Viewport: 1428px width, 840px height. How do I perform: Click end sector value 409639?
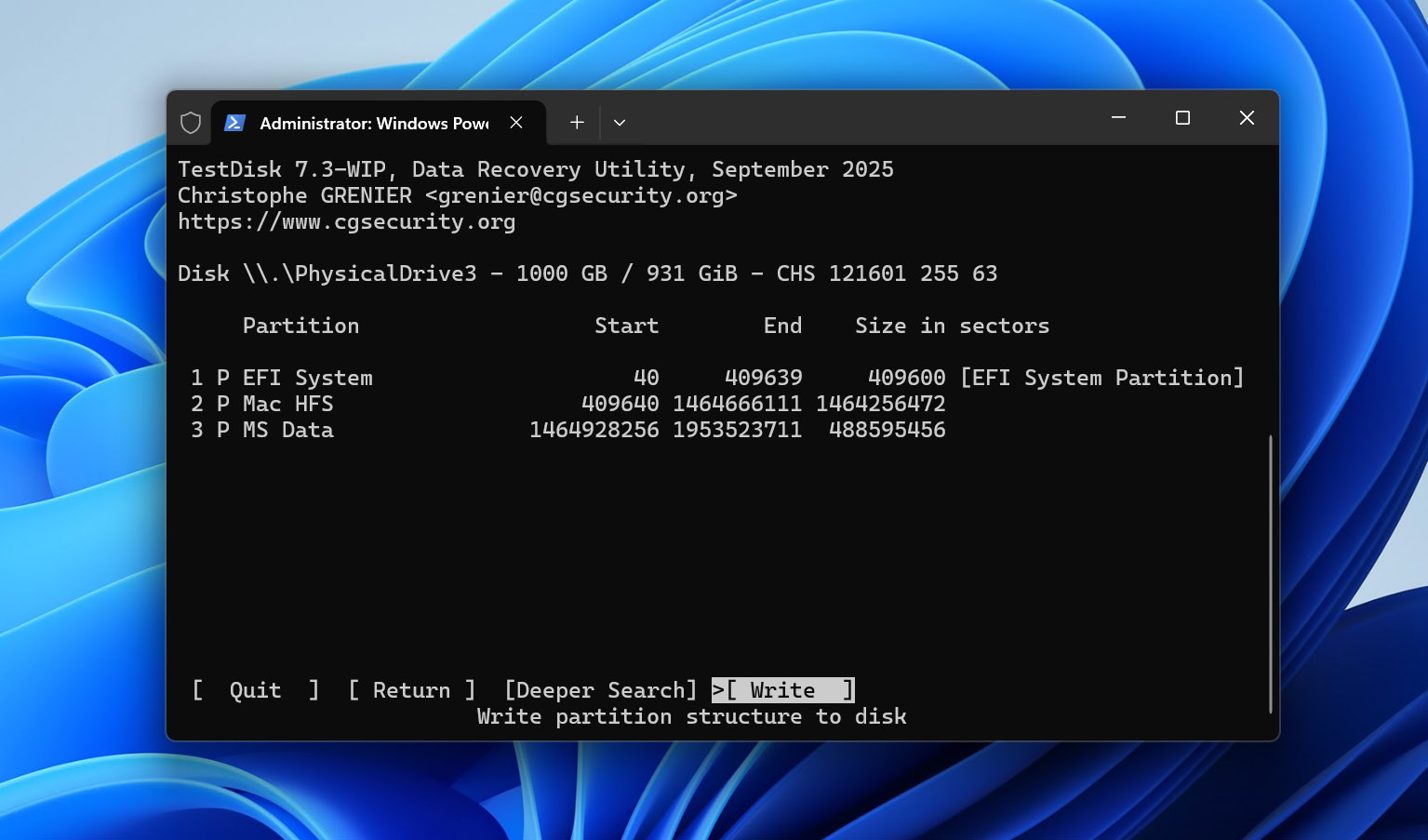pos(764,378)
